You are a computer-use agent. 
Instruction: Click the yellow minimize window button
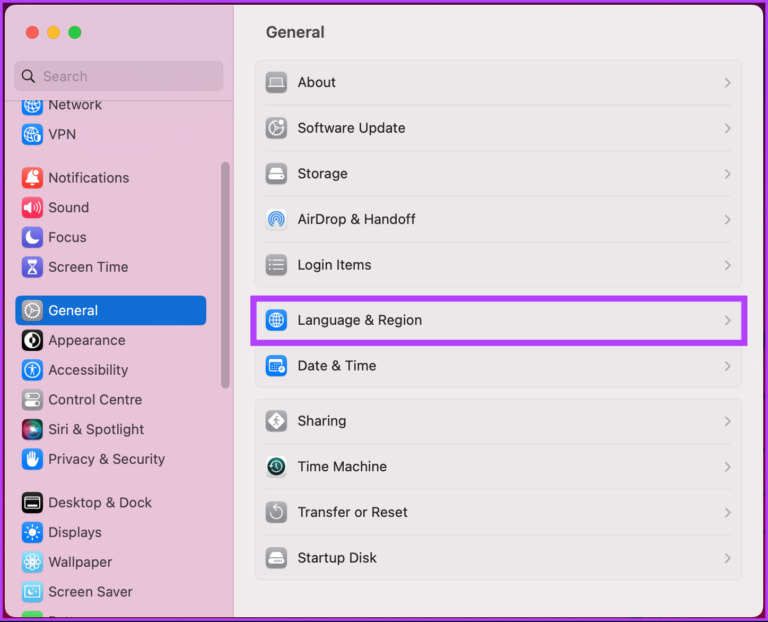pyautogui.click(x=53, y=32)
